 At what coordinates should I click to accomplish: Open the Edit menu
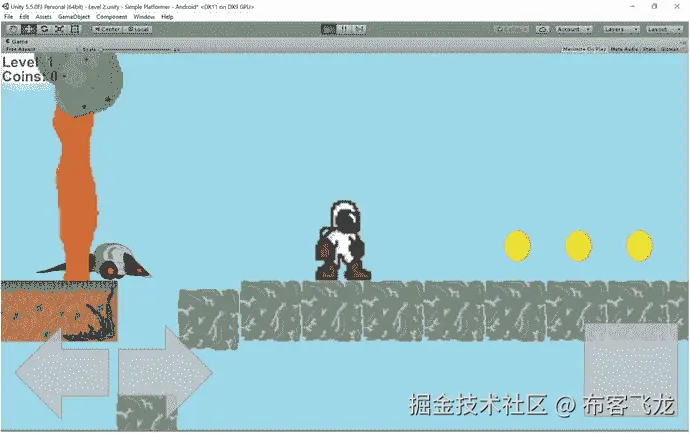pos(24,17)
